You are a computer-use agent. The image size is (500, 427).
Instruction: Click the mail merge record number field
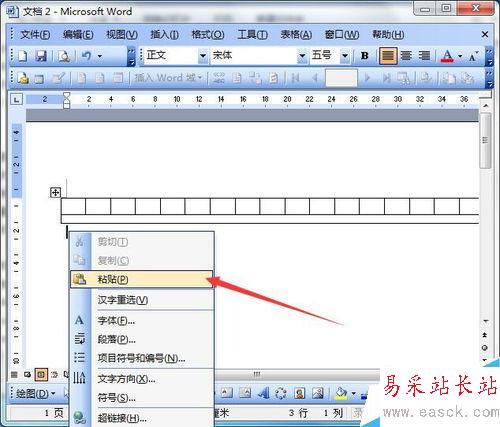click(x=341, y=78)
